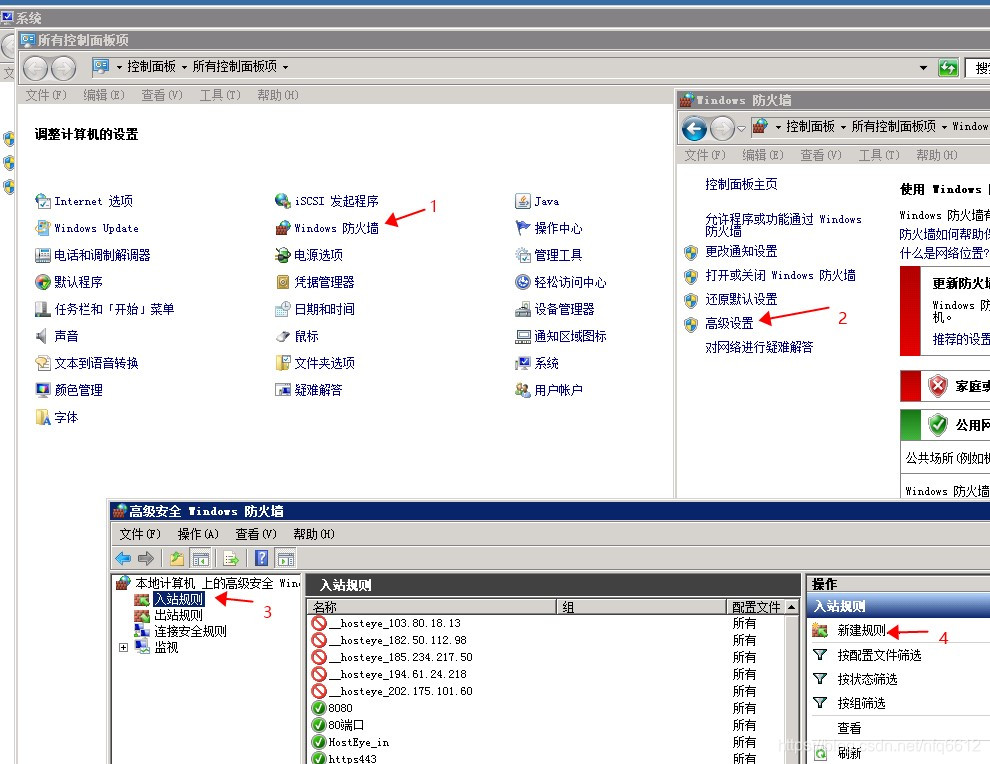990x764 pixels.
Task: Open 电话和调制解调器 control panel item
Action: [93, 255]
